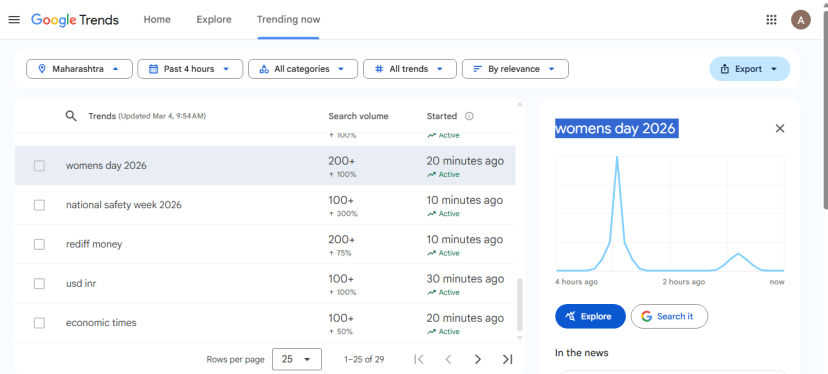Select the usd inr trend row
The height and width of the screenshot is (374, 828).
point(265,284)
